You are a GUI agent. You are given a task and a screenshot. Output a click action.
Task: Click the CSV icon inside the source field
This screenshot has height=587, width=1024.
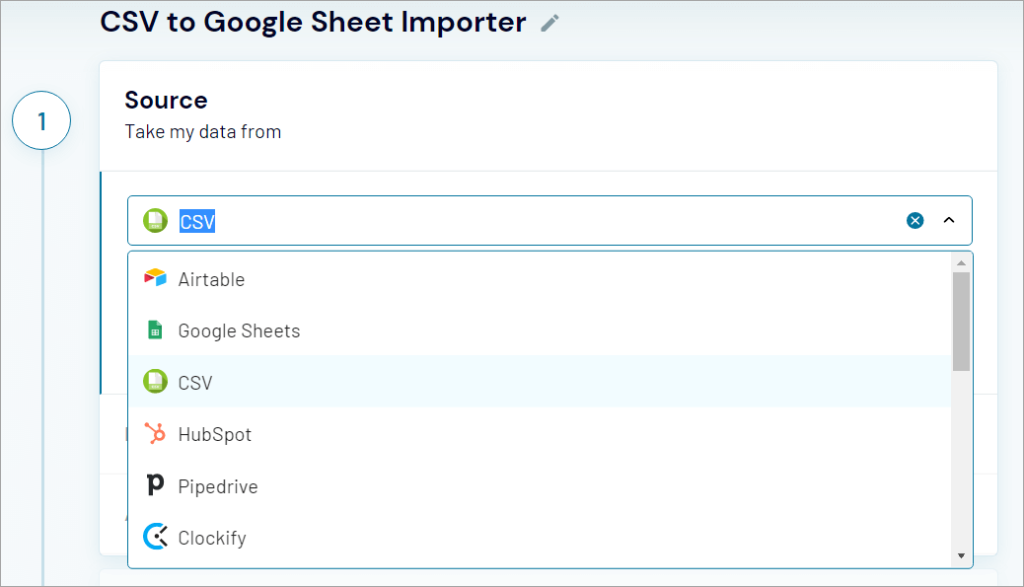point(155,220)
